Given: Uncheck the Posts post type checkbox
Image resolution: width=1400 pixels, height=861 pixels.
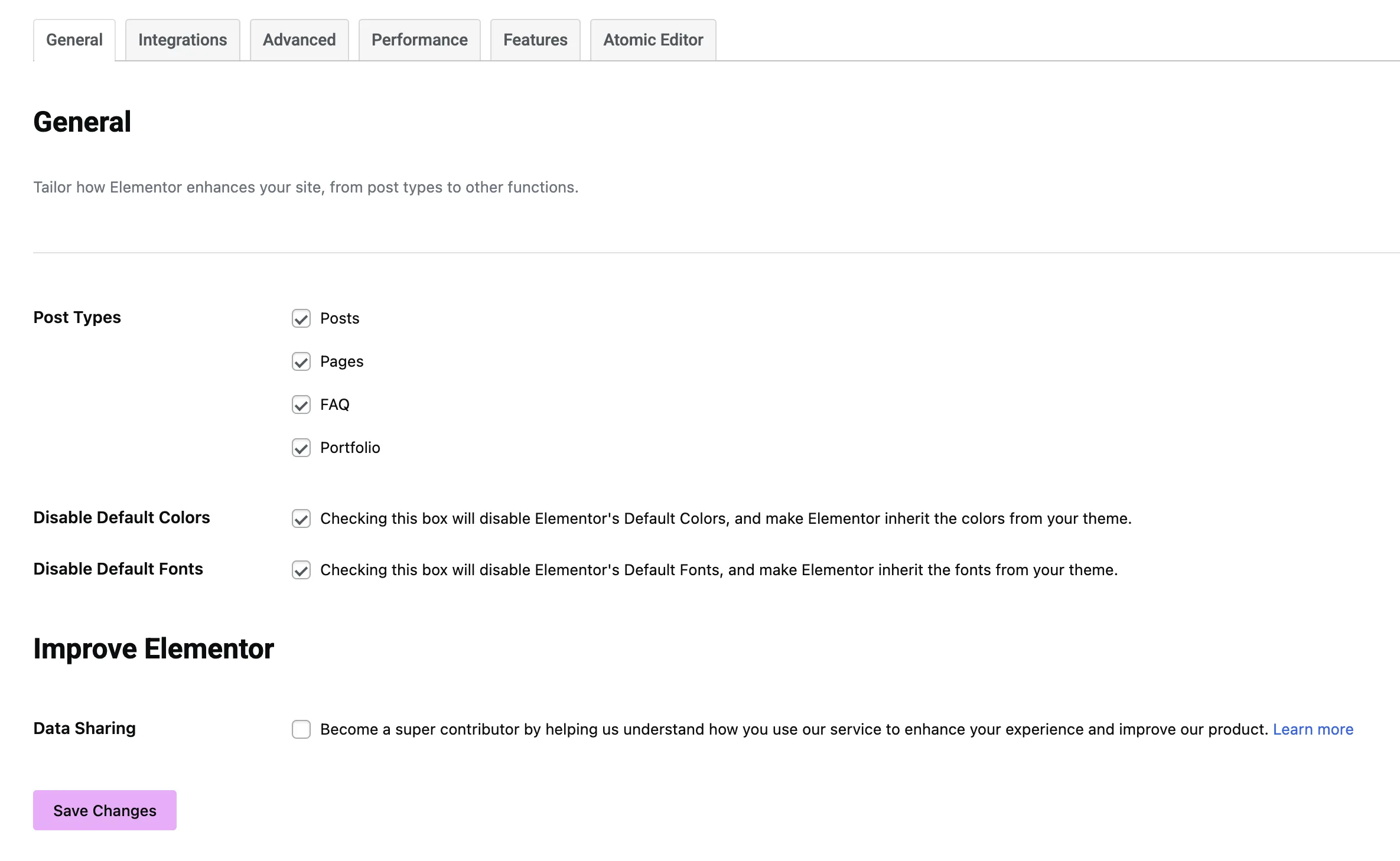Looking at the screenshot, I should 301,318.
